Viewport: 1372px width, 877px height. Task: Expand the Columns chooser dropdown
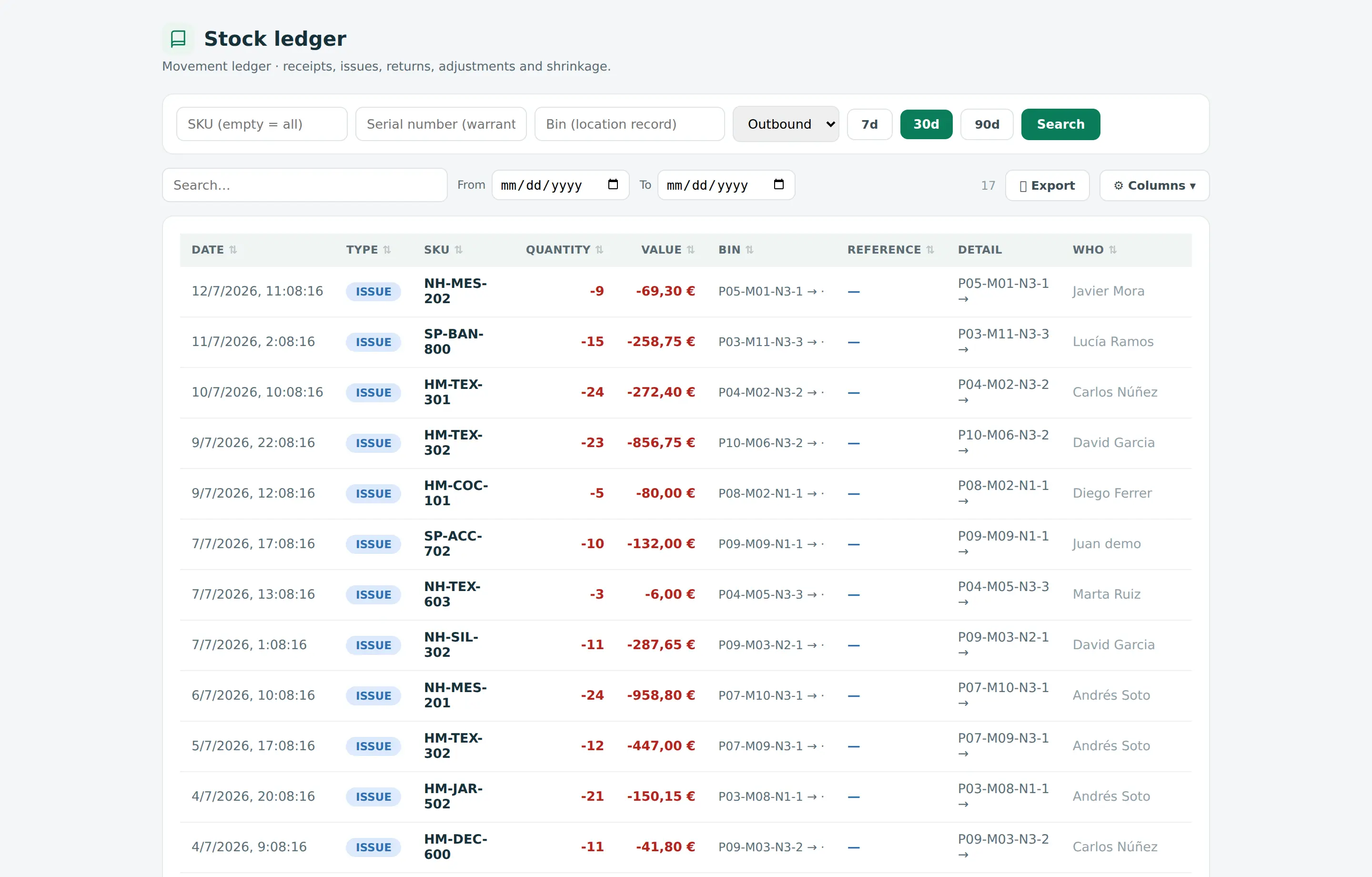pyautogui.click(x=1154, y=185)
